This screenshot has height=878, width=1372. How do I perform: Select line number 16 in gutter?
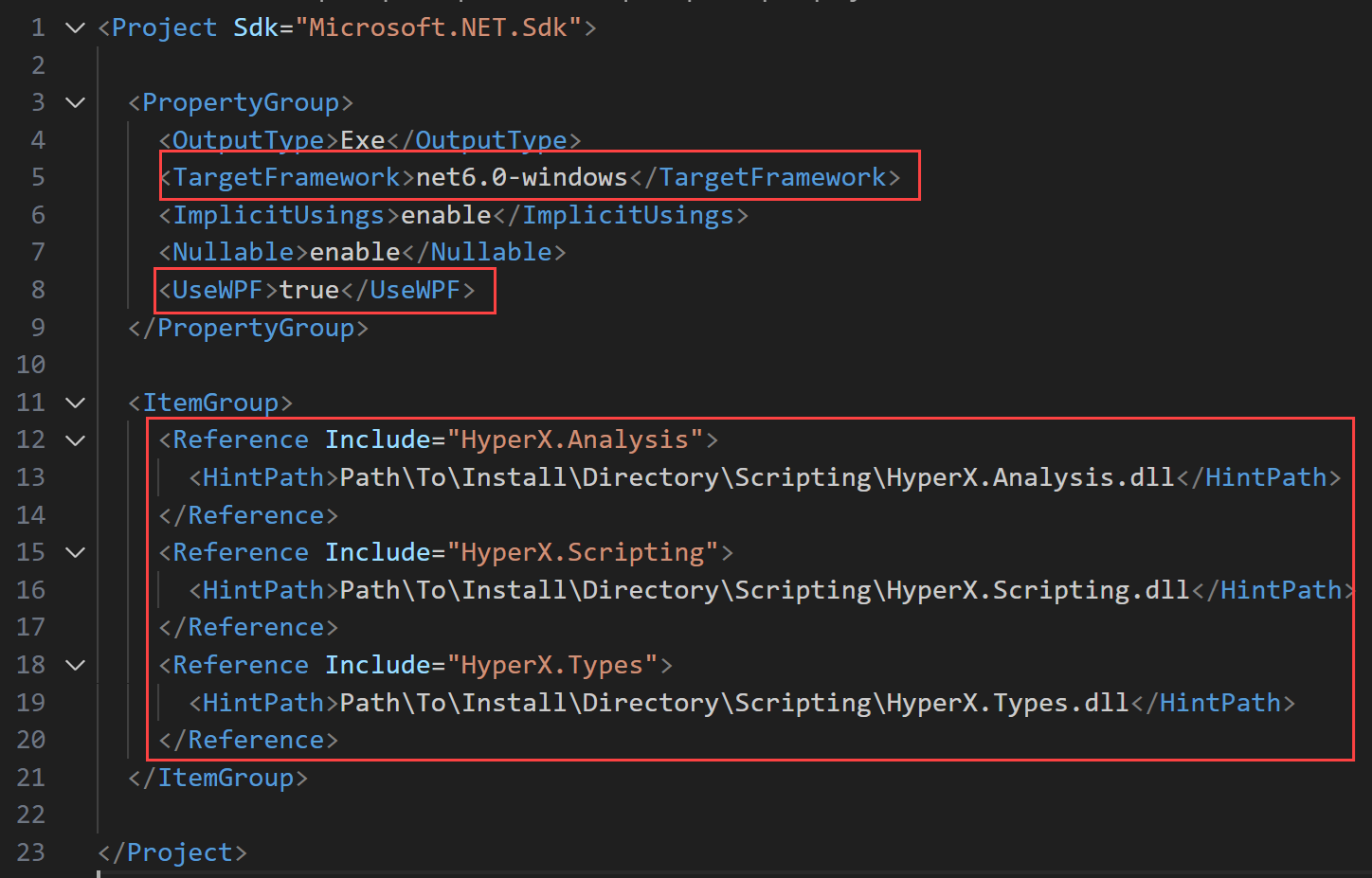click(30, 590)
